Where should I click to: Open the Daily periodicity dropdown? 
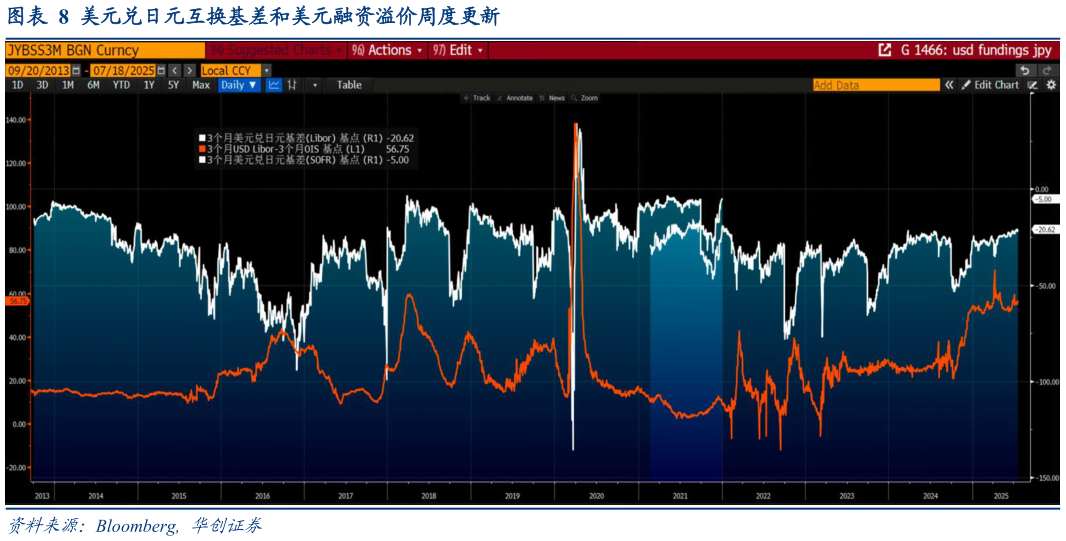pyautogui.click(x=239, y=85)
